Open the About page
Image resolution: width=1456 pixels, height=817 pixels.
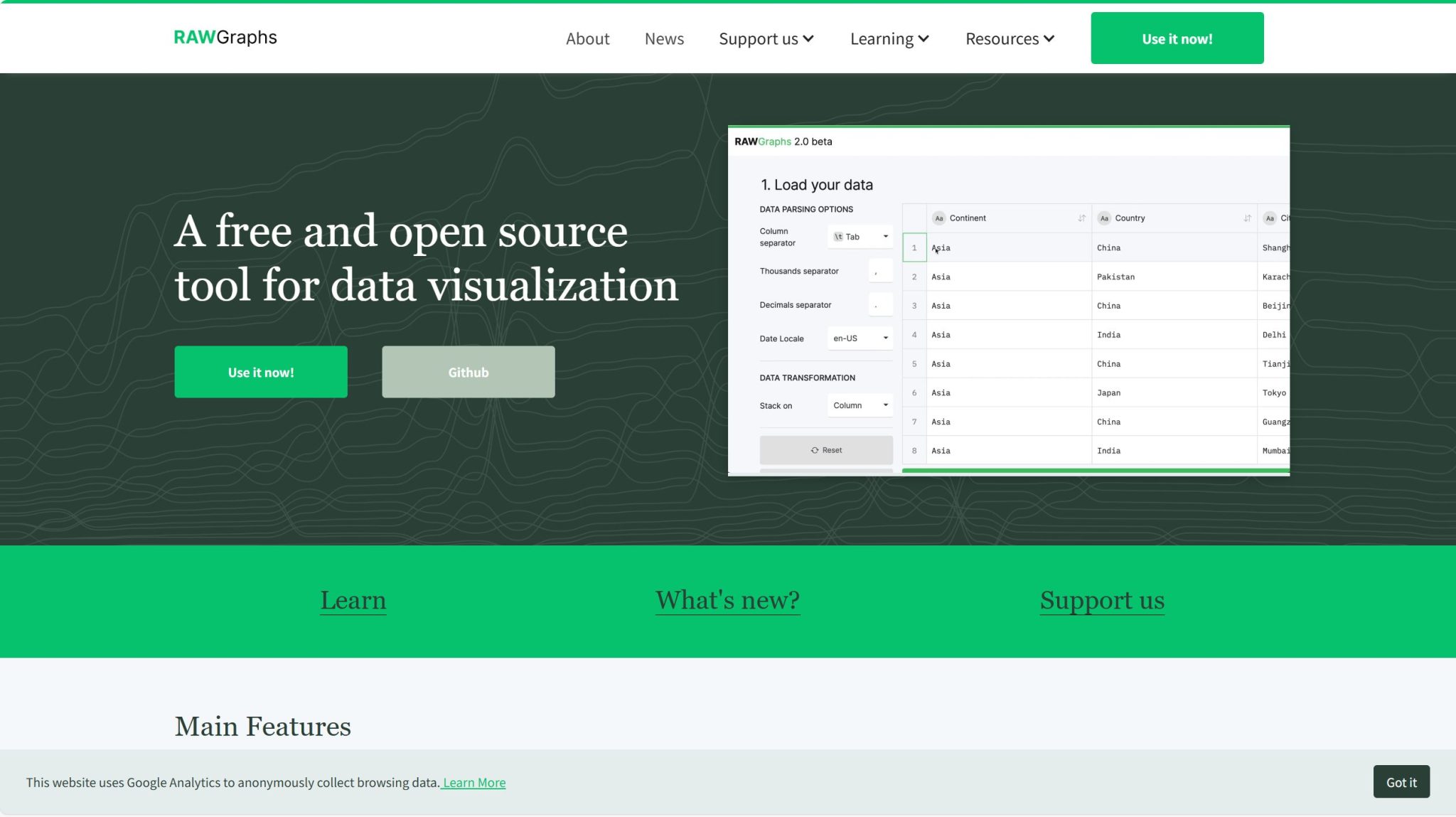(587, 38)
